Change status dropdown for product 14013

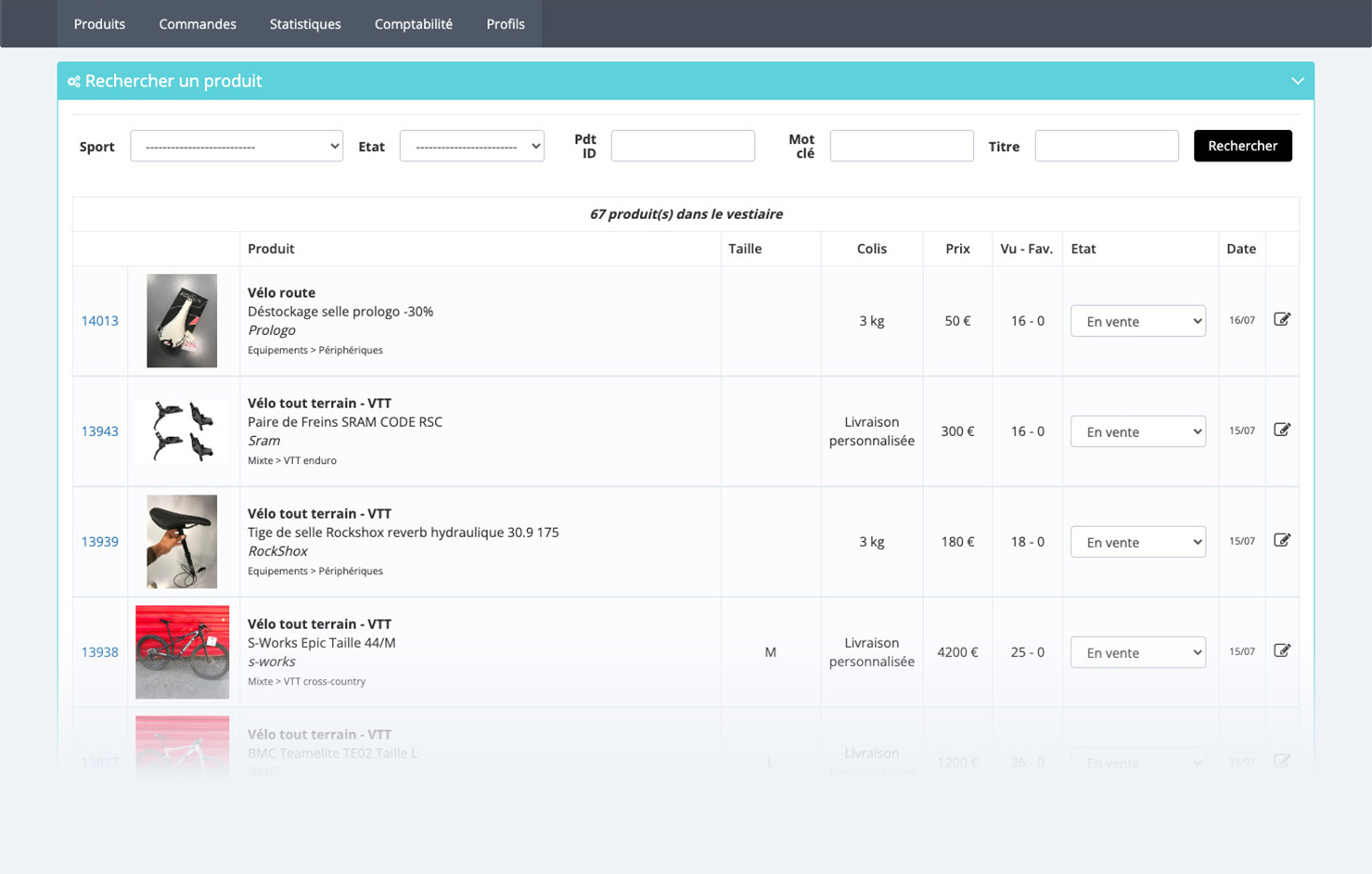tap(1137, 321)
